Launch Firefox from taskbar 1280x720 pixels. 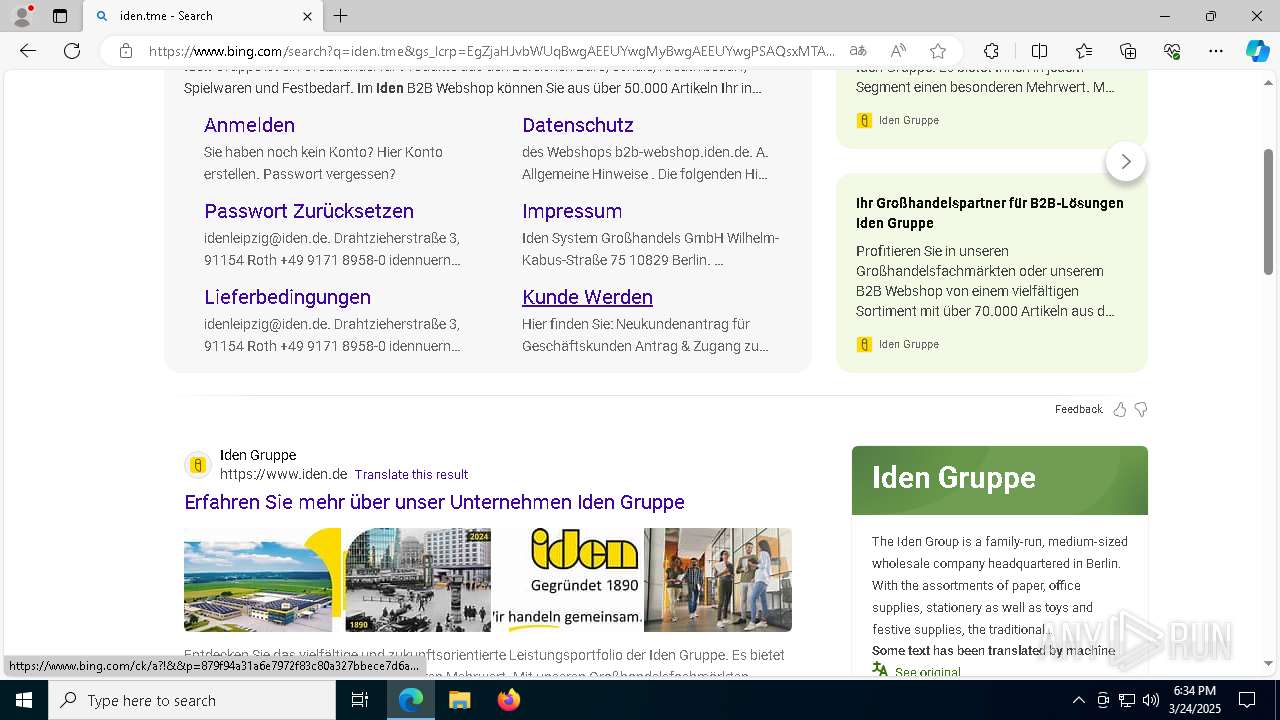(x=508, y=700)
